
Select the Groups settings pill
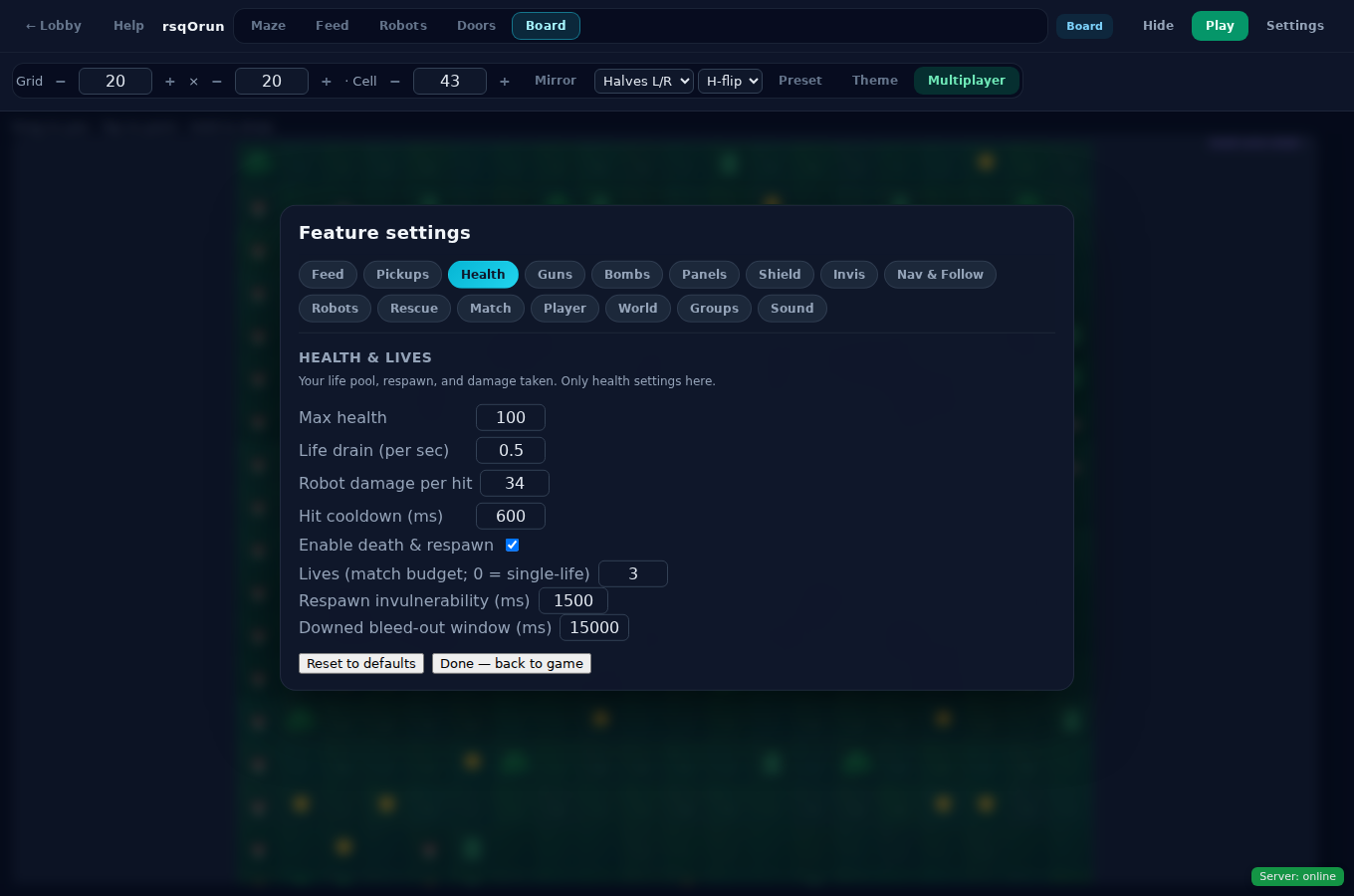714,309
